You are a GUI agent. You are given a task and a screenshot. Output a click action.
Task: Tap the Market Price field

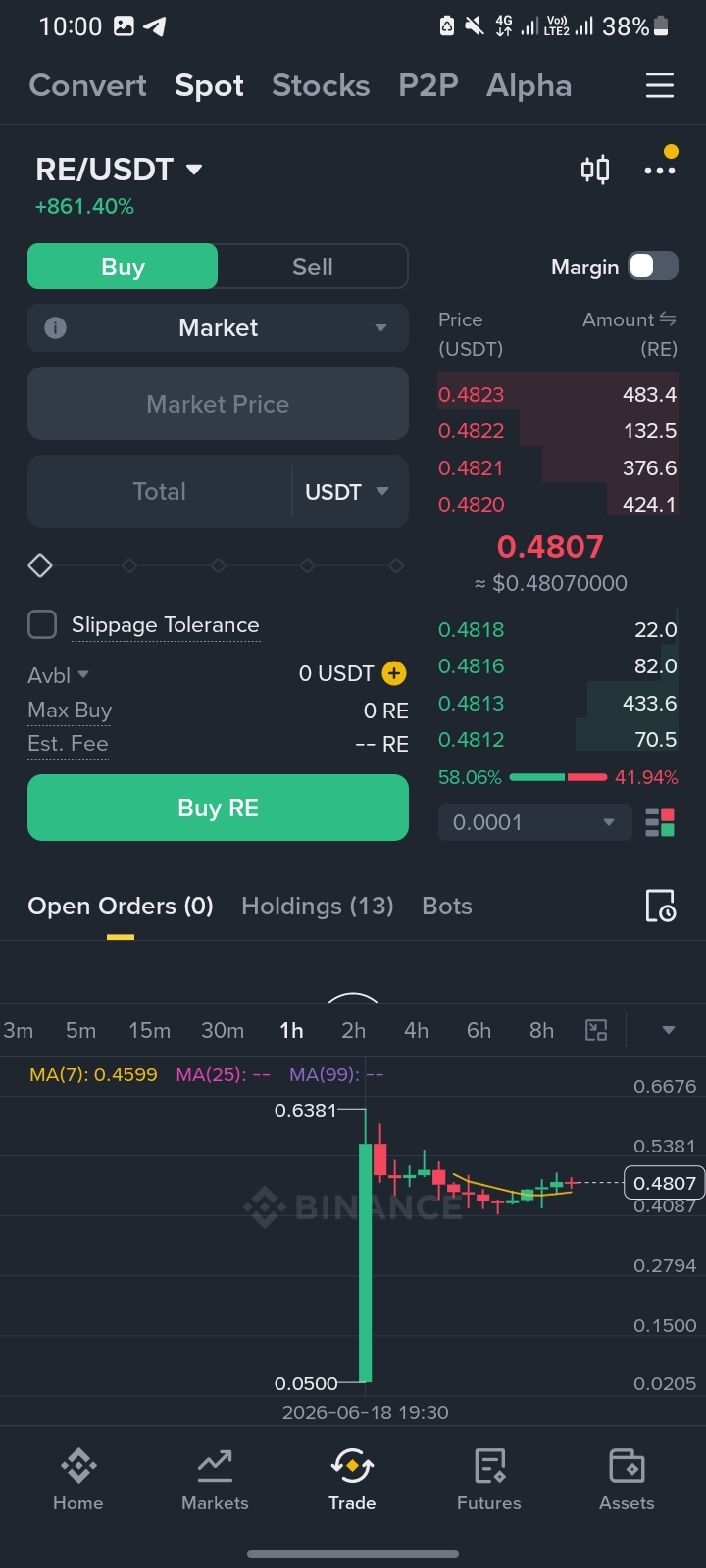point(218,404)
